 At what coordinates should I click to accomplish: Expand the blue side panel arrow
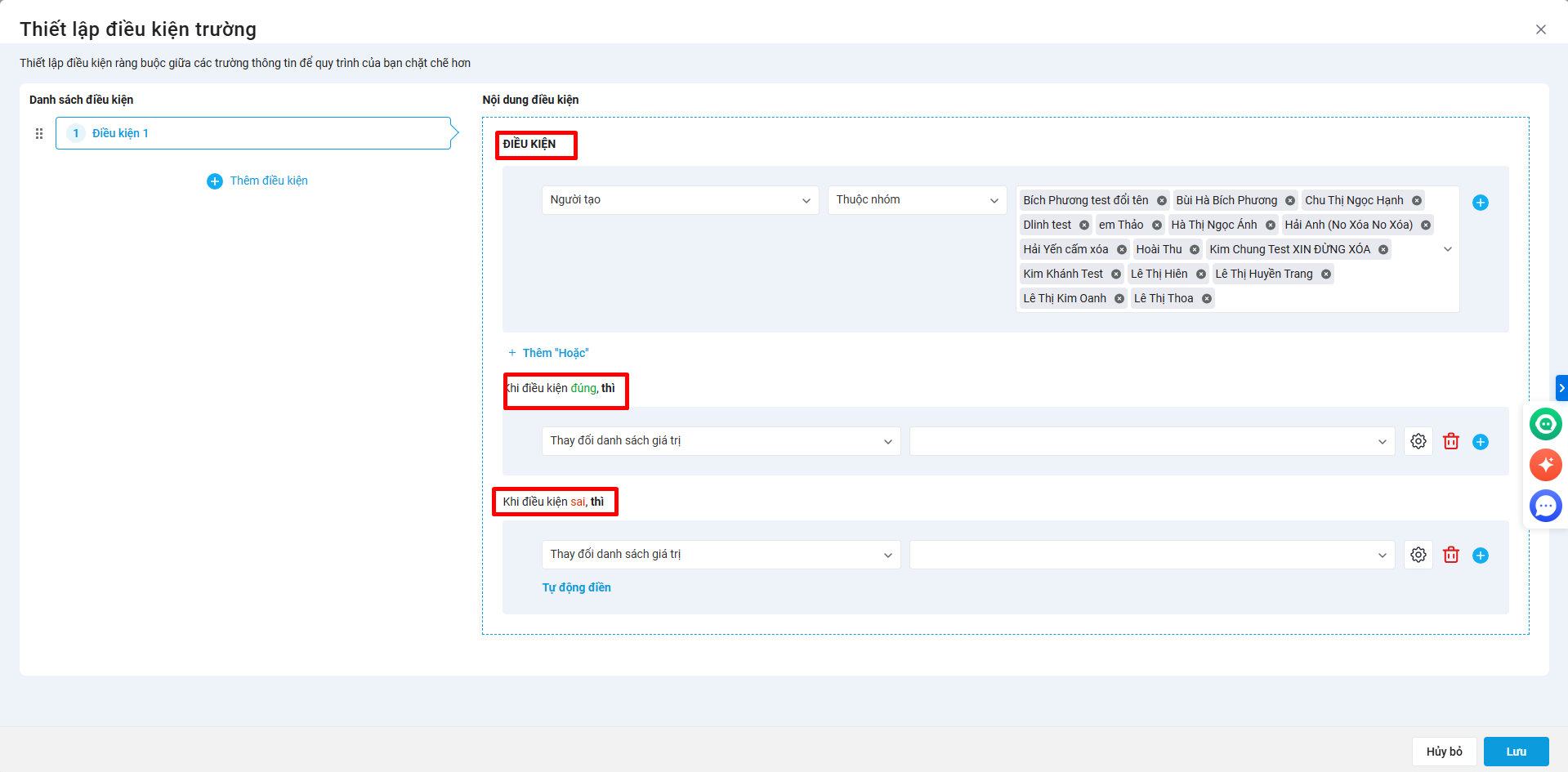pyautogui.click(x=1561, y=388)
